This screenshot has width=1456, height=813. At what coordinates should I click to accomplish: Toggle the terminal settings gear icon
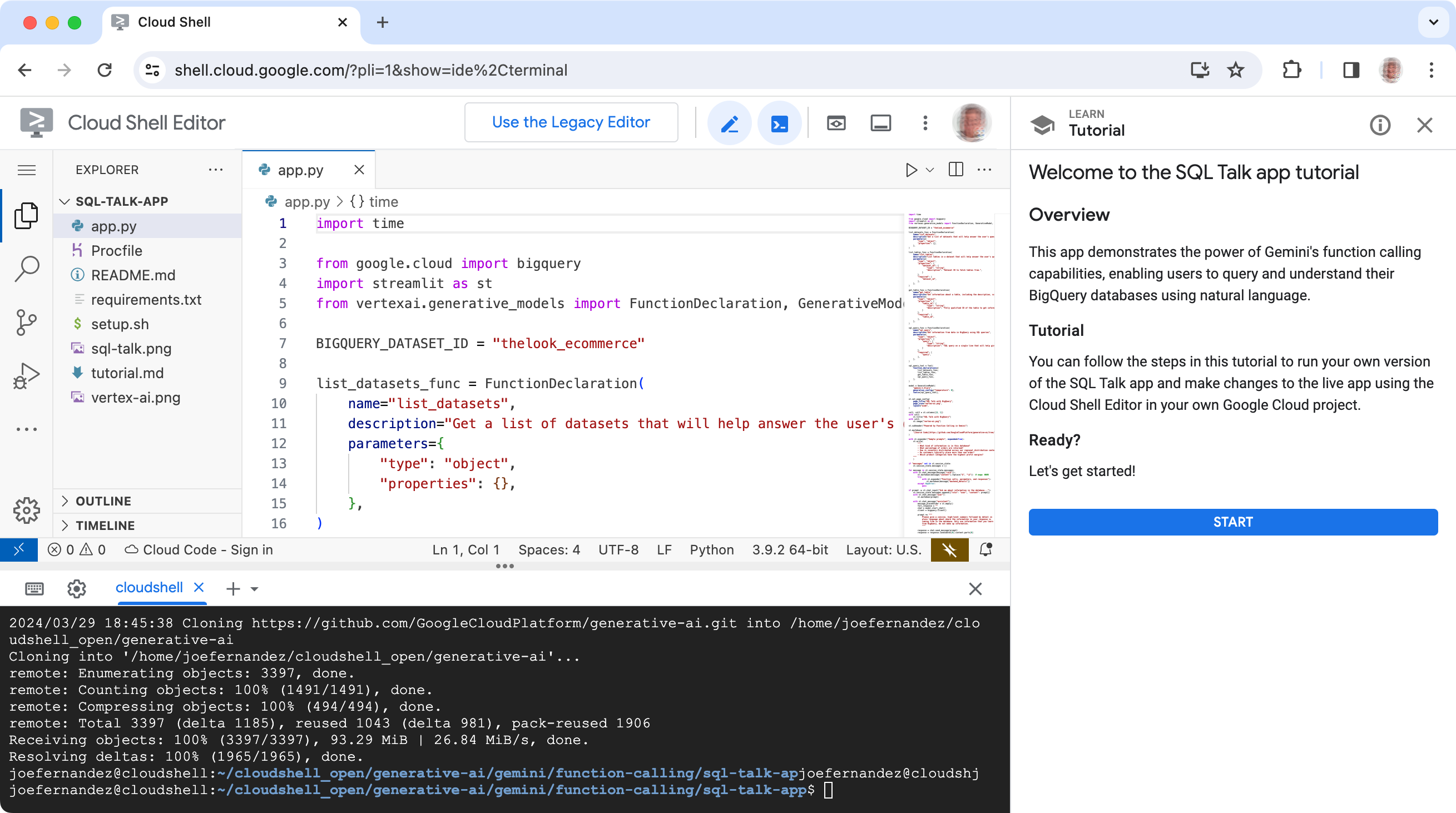point(75,588)
